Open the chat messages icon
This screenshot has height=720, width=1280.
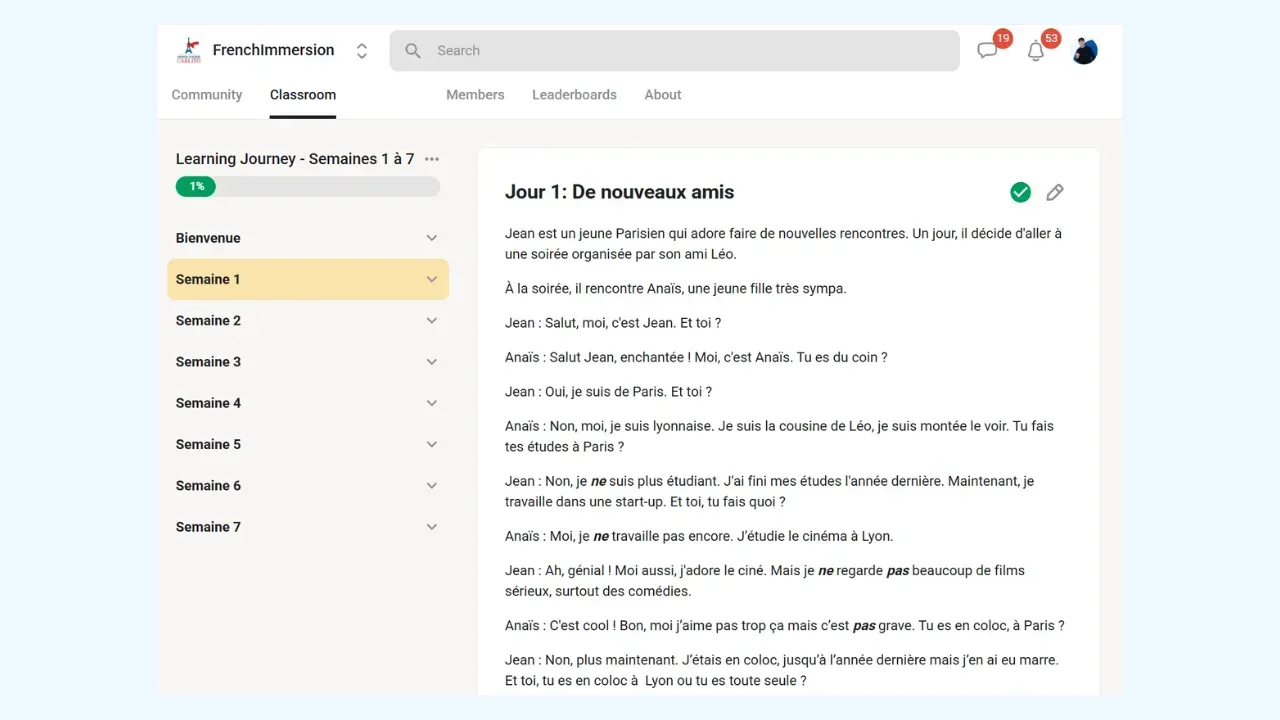(x=988, y=51)
